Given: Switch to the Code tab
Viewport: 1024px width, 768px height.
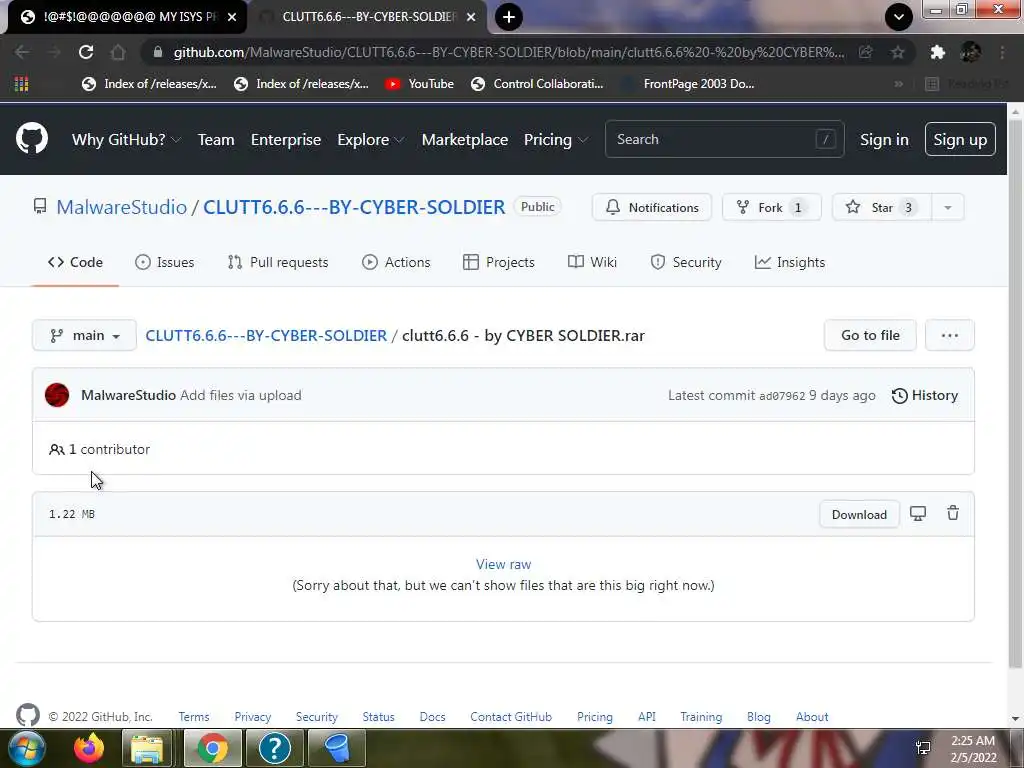Looking at the screenshot, I should point(75,262).
